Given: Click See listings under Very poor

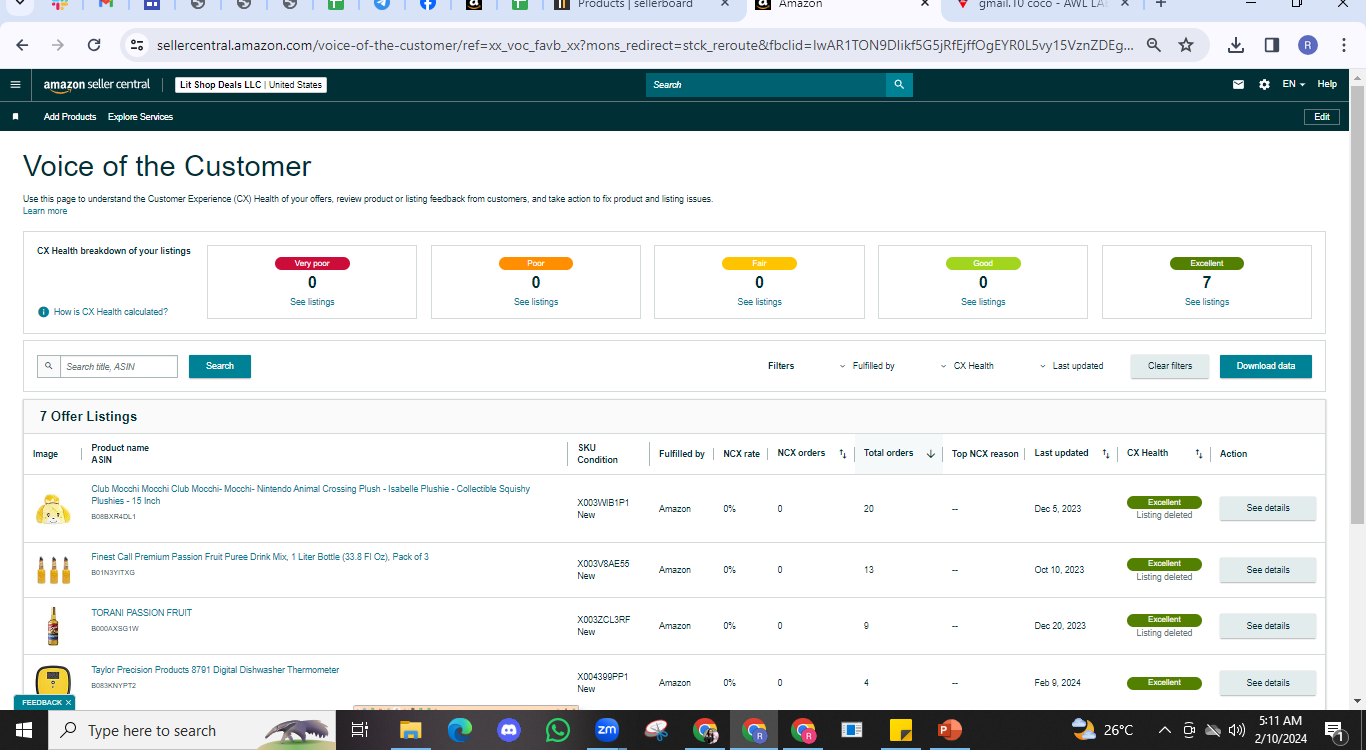Looking at the screenshot, I should (312, 302).
